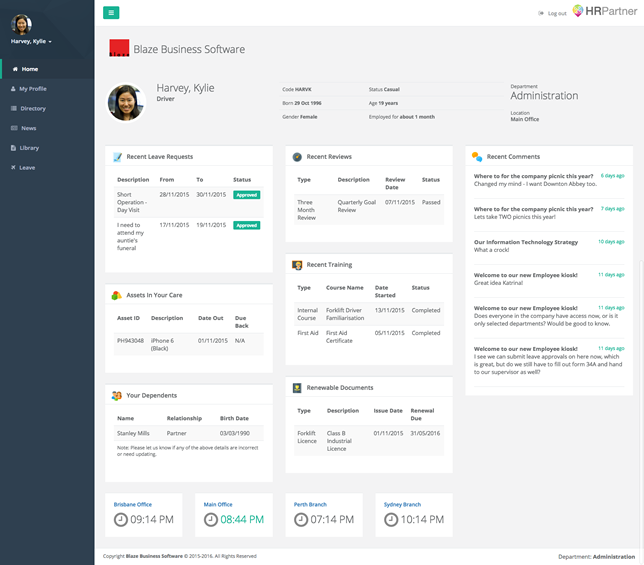Expand the Harvey, Kylie user dropdown

[x=31, y=41]
